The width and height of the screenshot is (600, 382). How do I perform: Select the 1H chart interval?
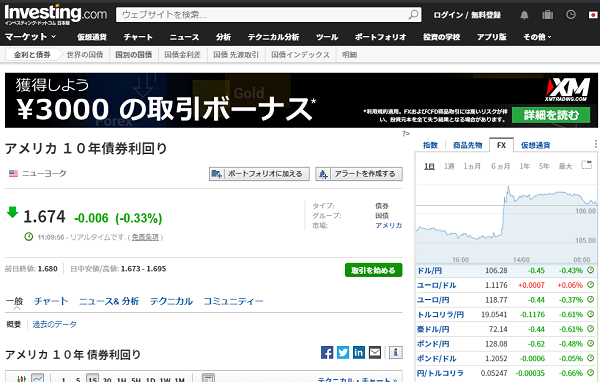click(122, 379)
